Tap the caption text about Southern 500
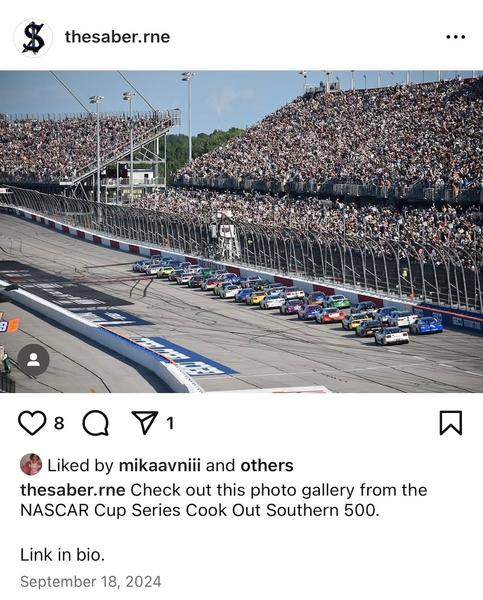This screenshot has height=600, width=483. tap(224, 500)
